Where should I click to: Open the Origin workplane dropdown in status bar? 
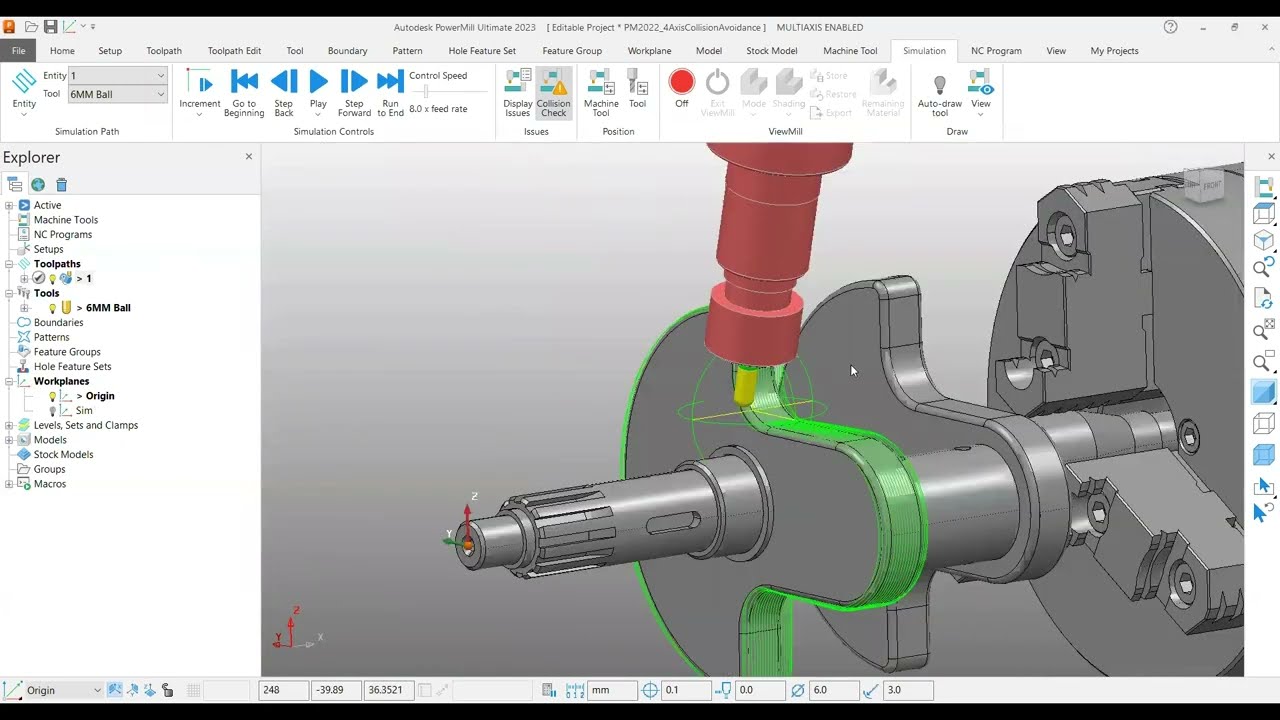[63, 690]
